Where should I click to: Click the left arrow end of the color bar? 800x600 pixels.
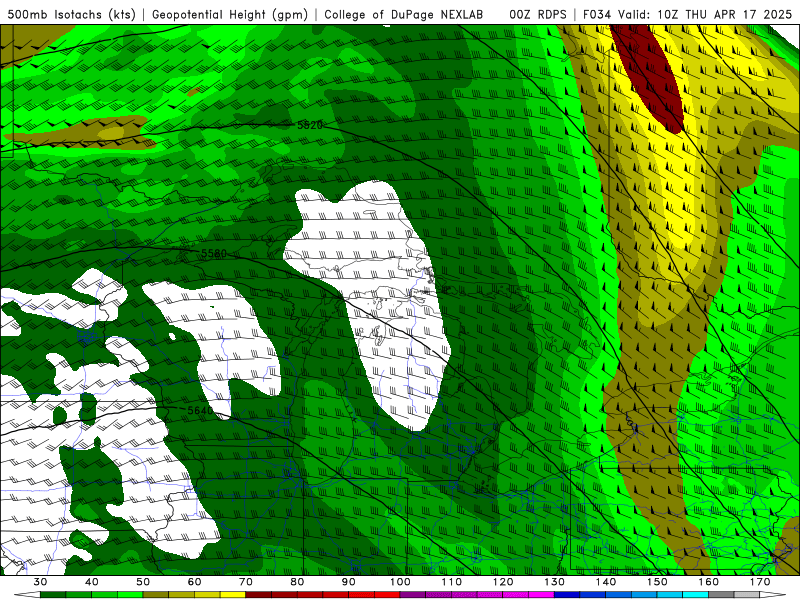pos(27,595)
